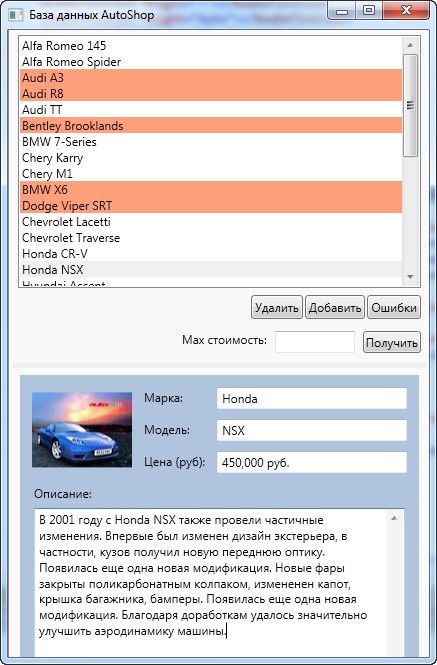
Task: Click the blue Honda NSX car thumbnail
Action: coord(82,430)
